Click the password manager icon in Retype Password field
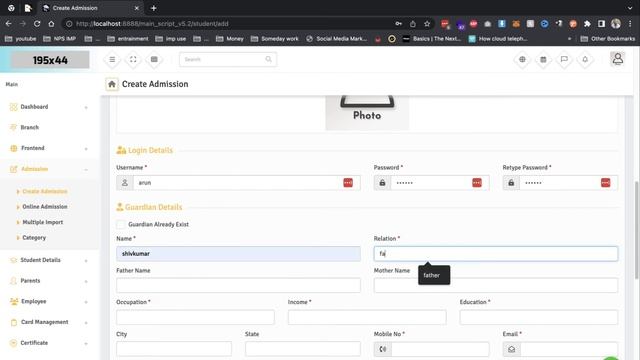Screen dimensions: 640x360 coord(605,183)
